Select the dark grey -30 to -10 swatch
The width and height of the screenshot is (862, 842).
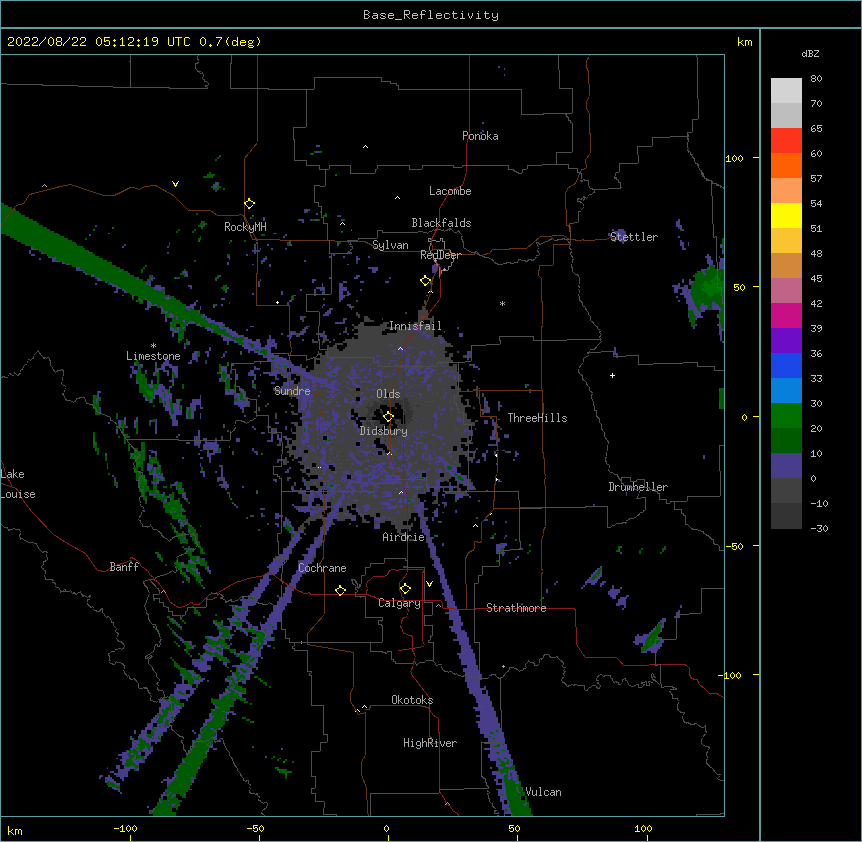click(786, 516)
